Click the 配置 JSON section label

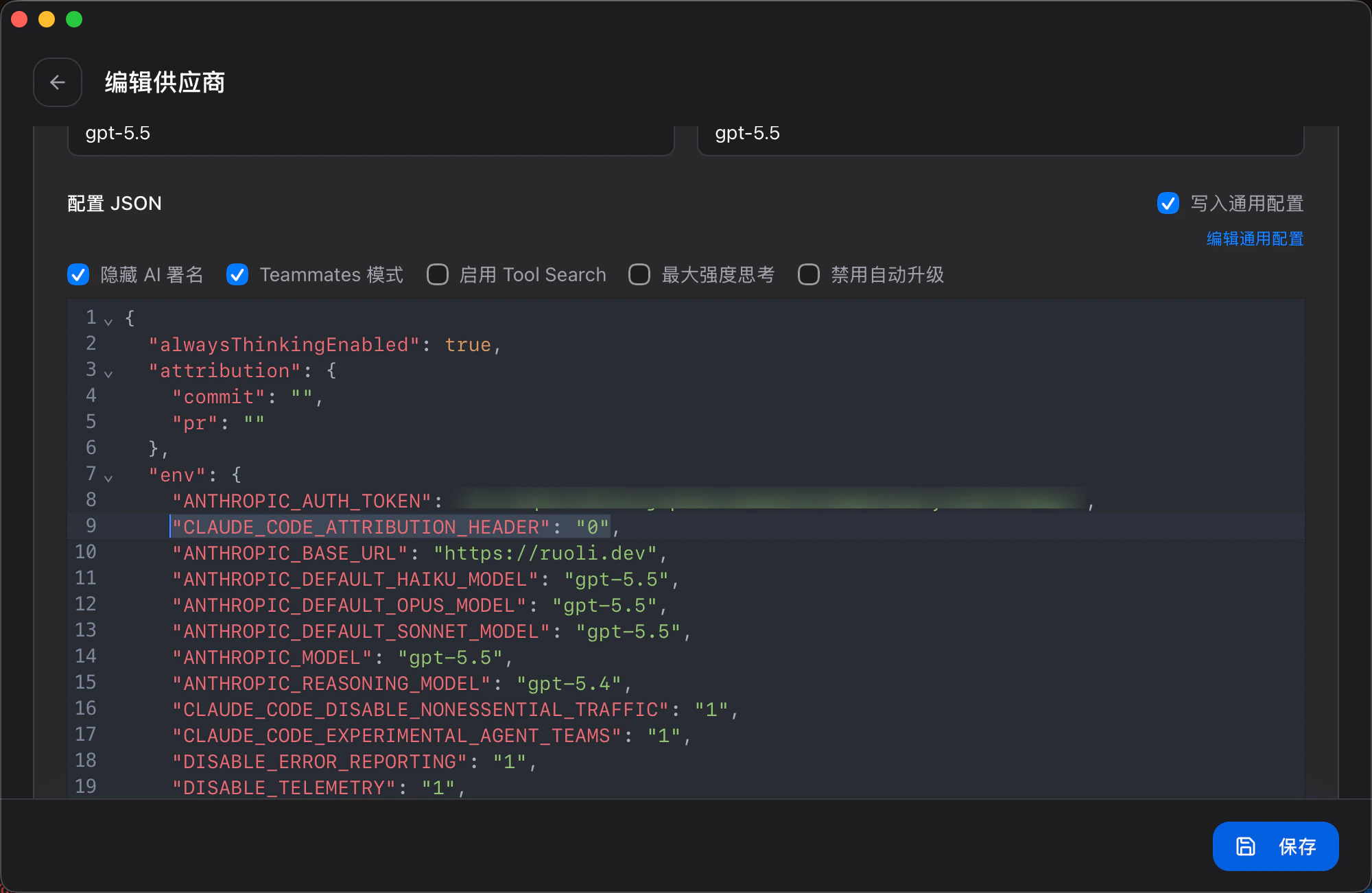[x=115, y=203]
